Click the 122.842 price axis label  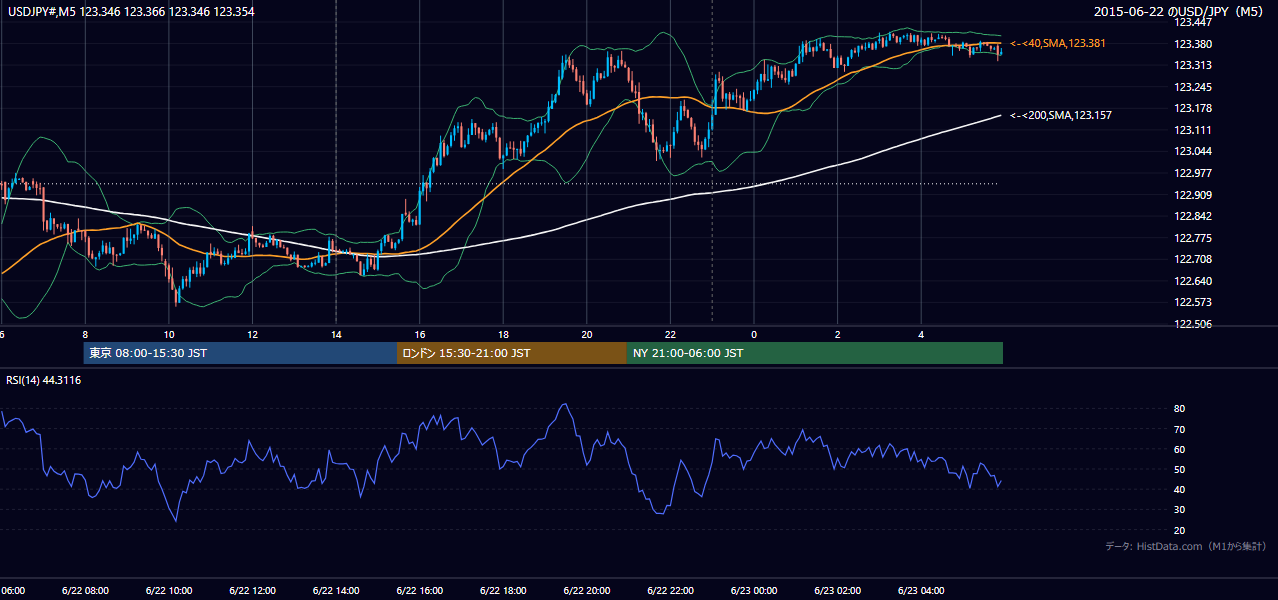(x=1193, y=216)
